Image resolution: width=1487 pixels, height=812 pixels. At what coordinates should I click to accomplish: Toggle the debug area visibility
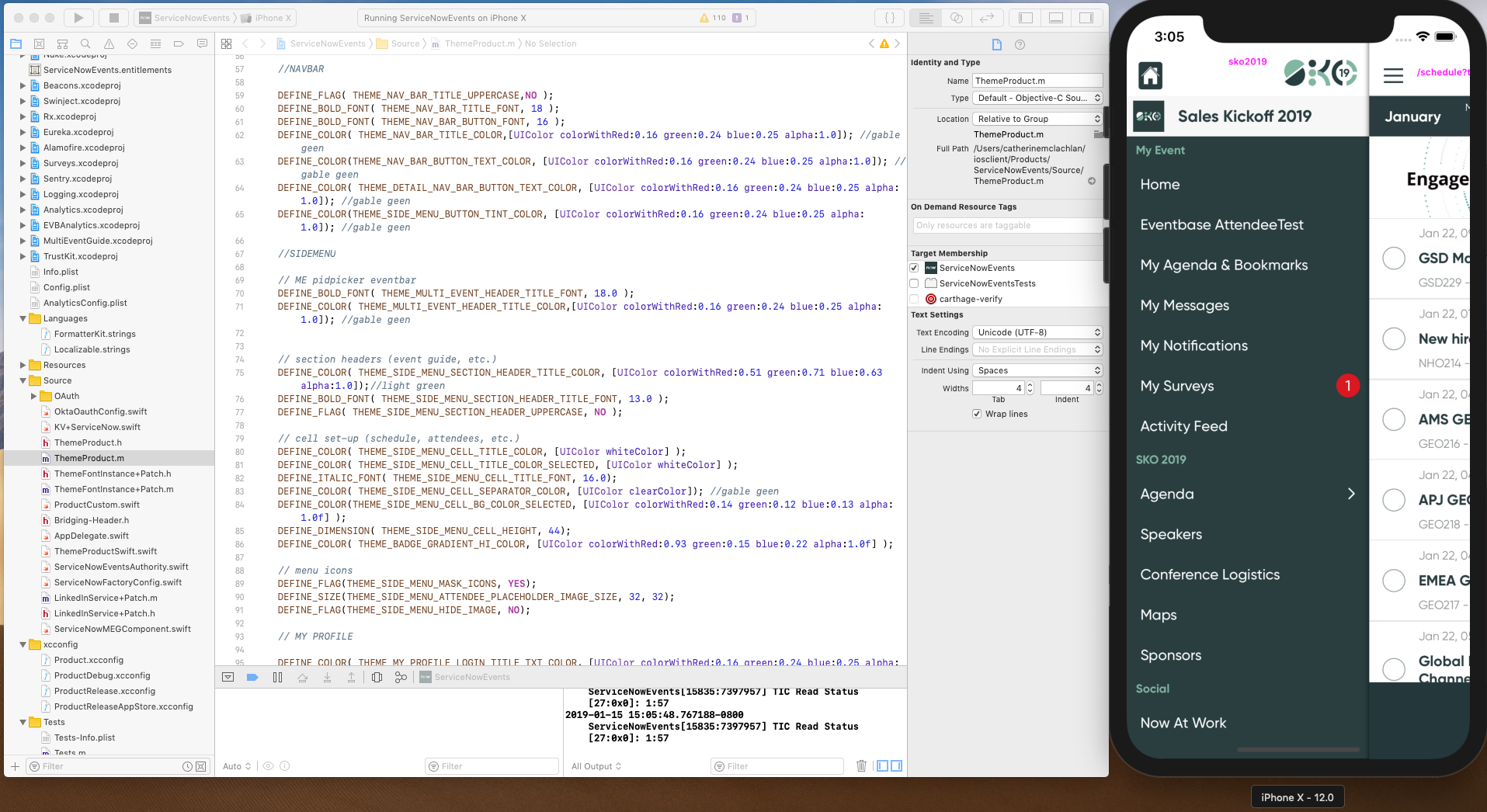[1056, 17]
